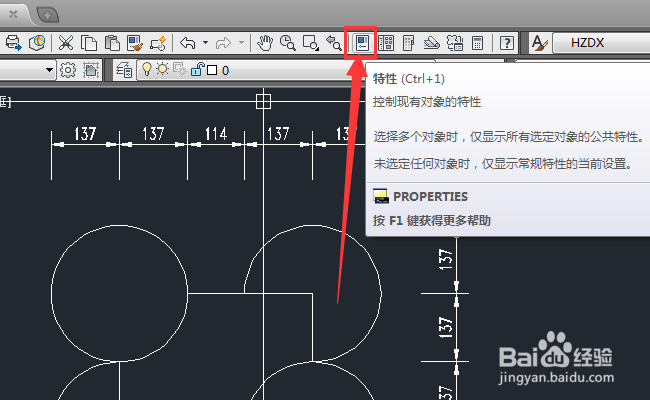Expand the Redo history dropdown arrow

click(241, 42)
